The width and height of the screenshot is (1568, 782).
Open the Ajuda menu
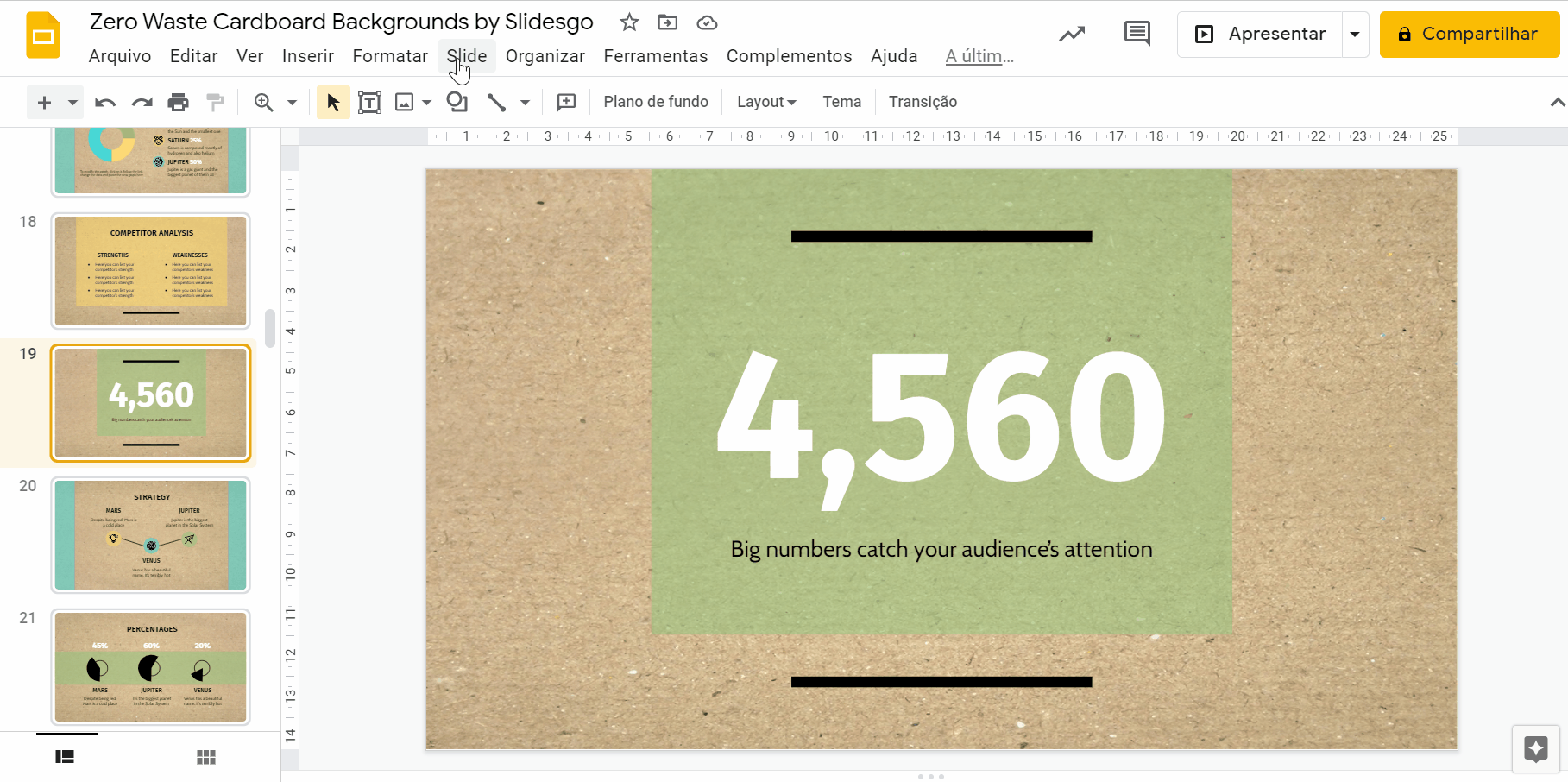pyautogui.click(x=894, y=56)
